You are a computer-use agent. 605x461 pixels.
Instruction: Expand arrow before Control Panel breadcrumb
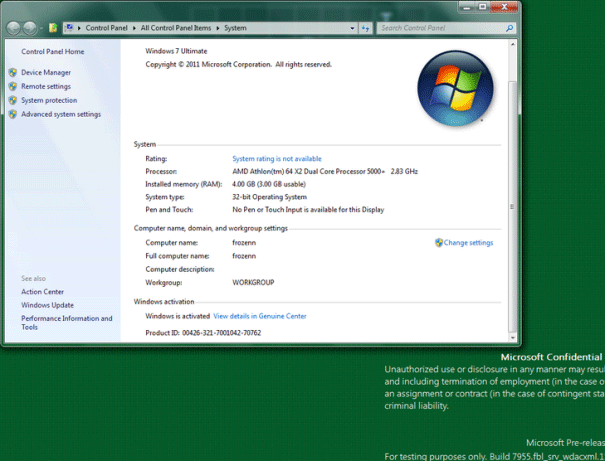pos(79,28)
